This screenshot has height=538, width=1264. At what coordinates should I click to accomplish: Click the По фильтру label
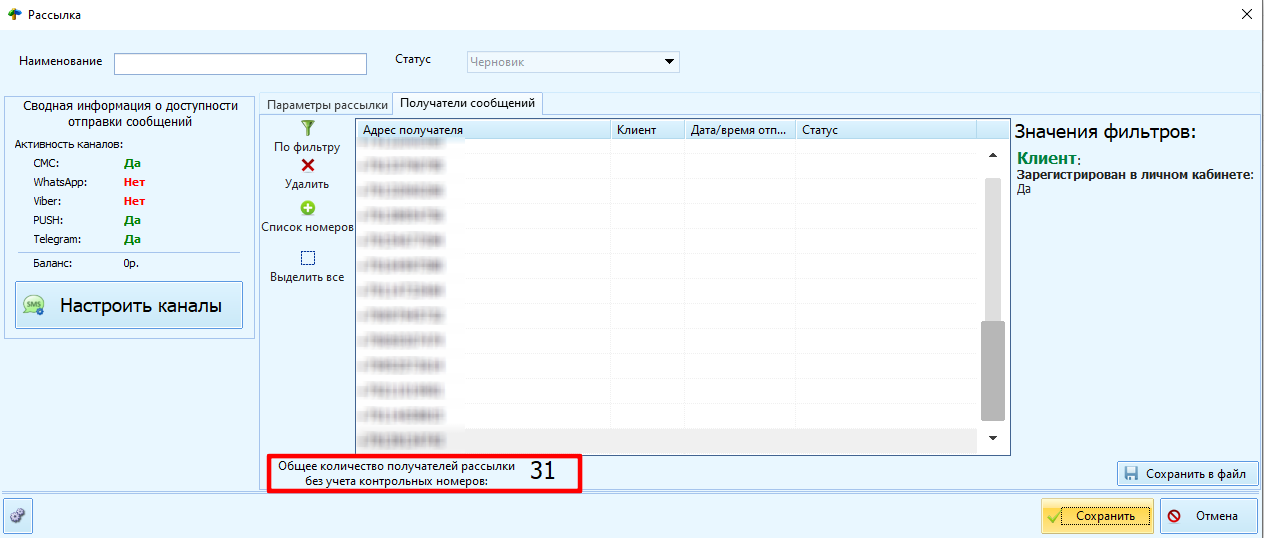307,147
